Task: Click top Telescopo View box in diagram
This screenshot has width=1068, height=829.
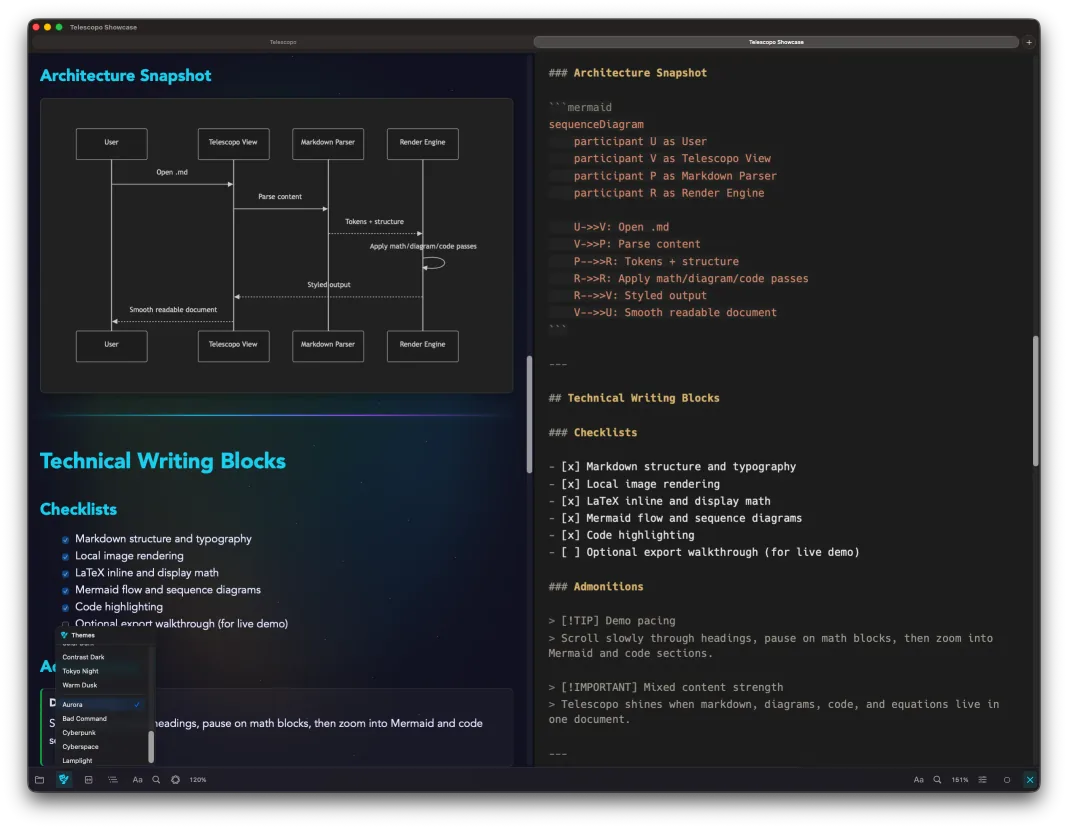Action: [x=234, y=144]
